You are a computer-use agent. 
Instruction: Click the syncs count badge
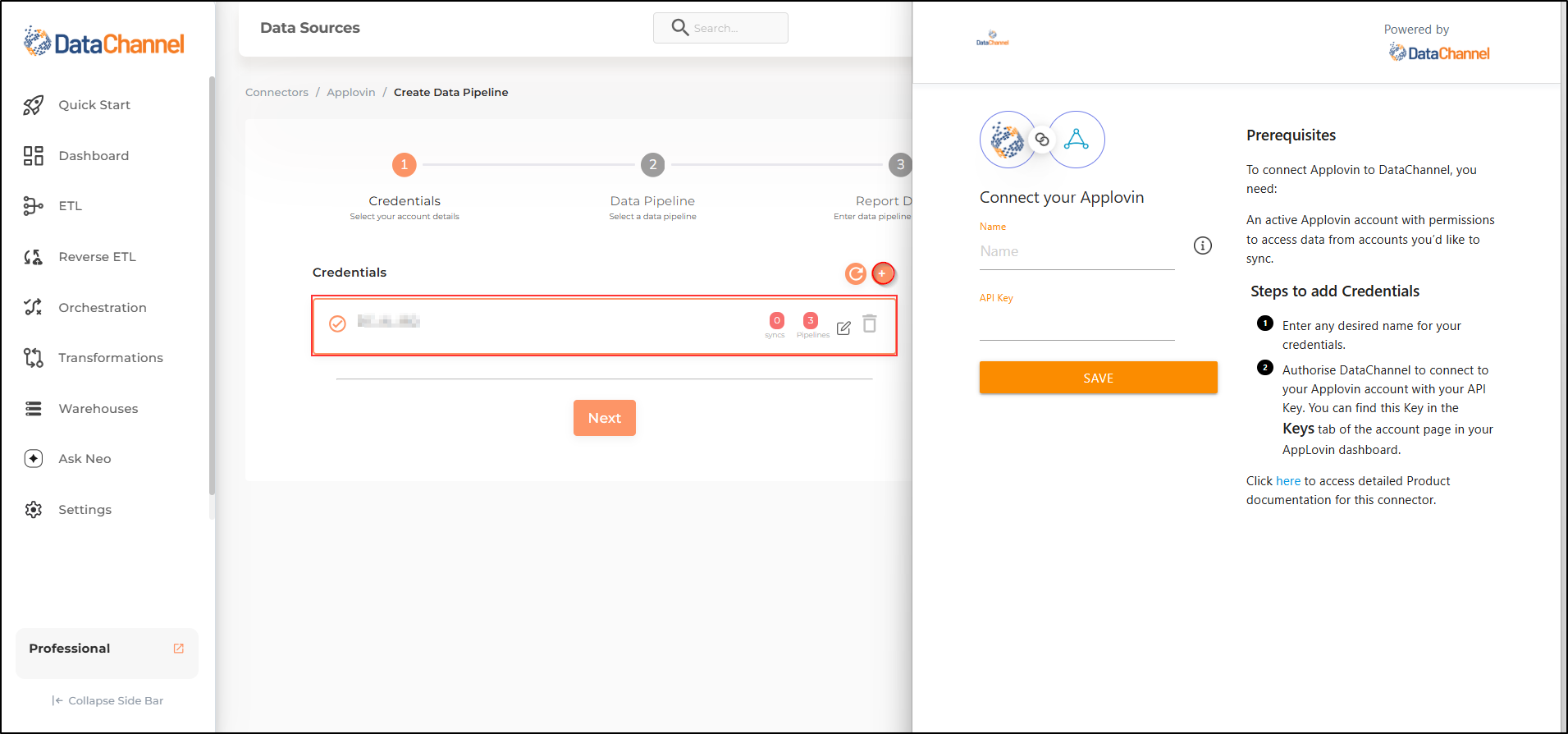(776, 321)
